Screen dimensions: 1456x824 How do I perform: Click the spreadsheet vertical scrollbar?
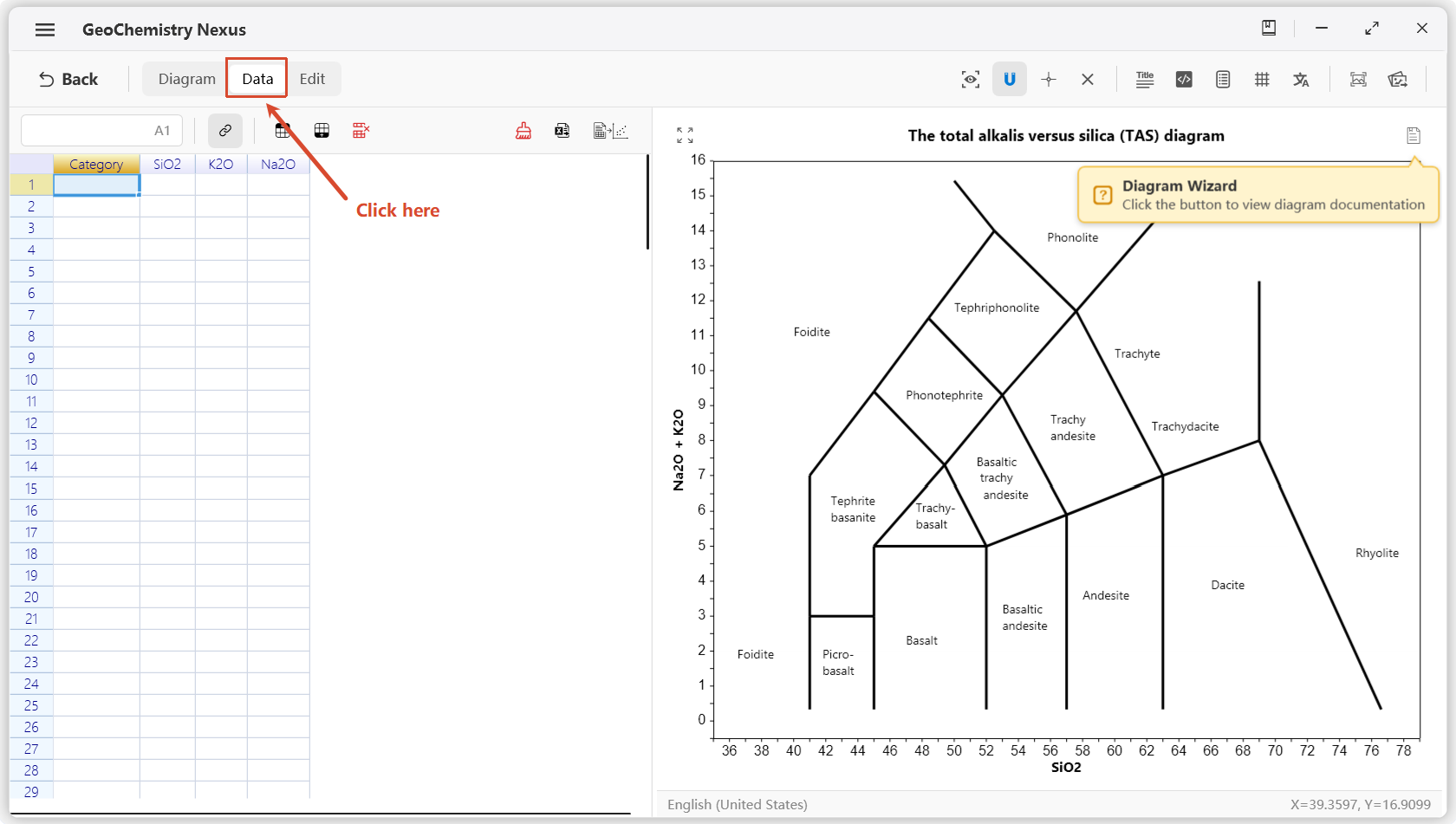click(647, 202)
